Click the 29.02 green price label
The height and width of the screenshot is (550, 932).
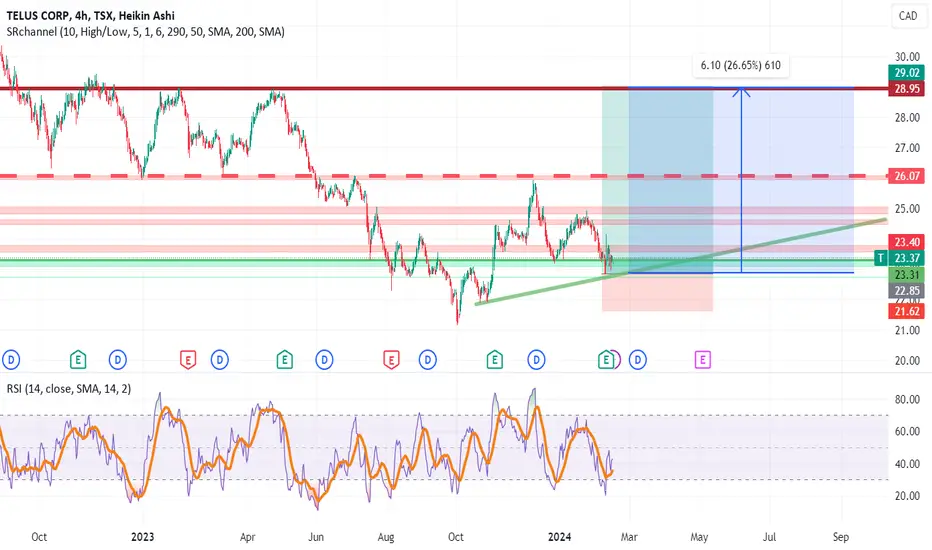[x=907, y=73]
